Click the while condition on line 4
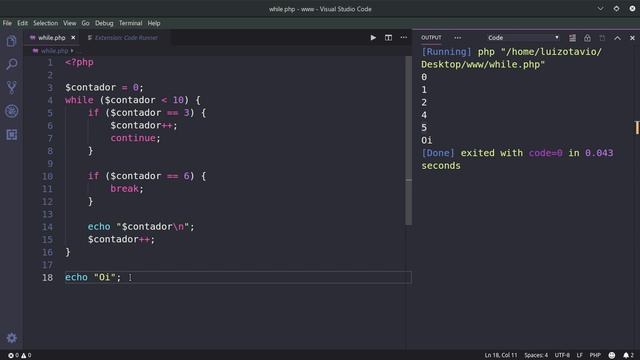 tap(144, 100)
